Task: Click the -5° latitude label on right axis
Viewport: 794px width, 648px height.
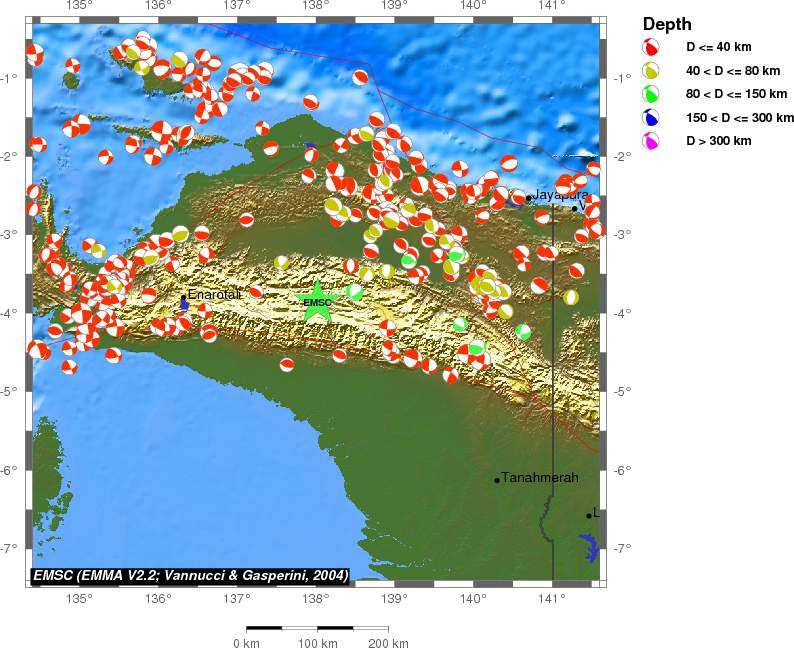Action: (x=621, y=391)
